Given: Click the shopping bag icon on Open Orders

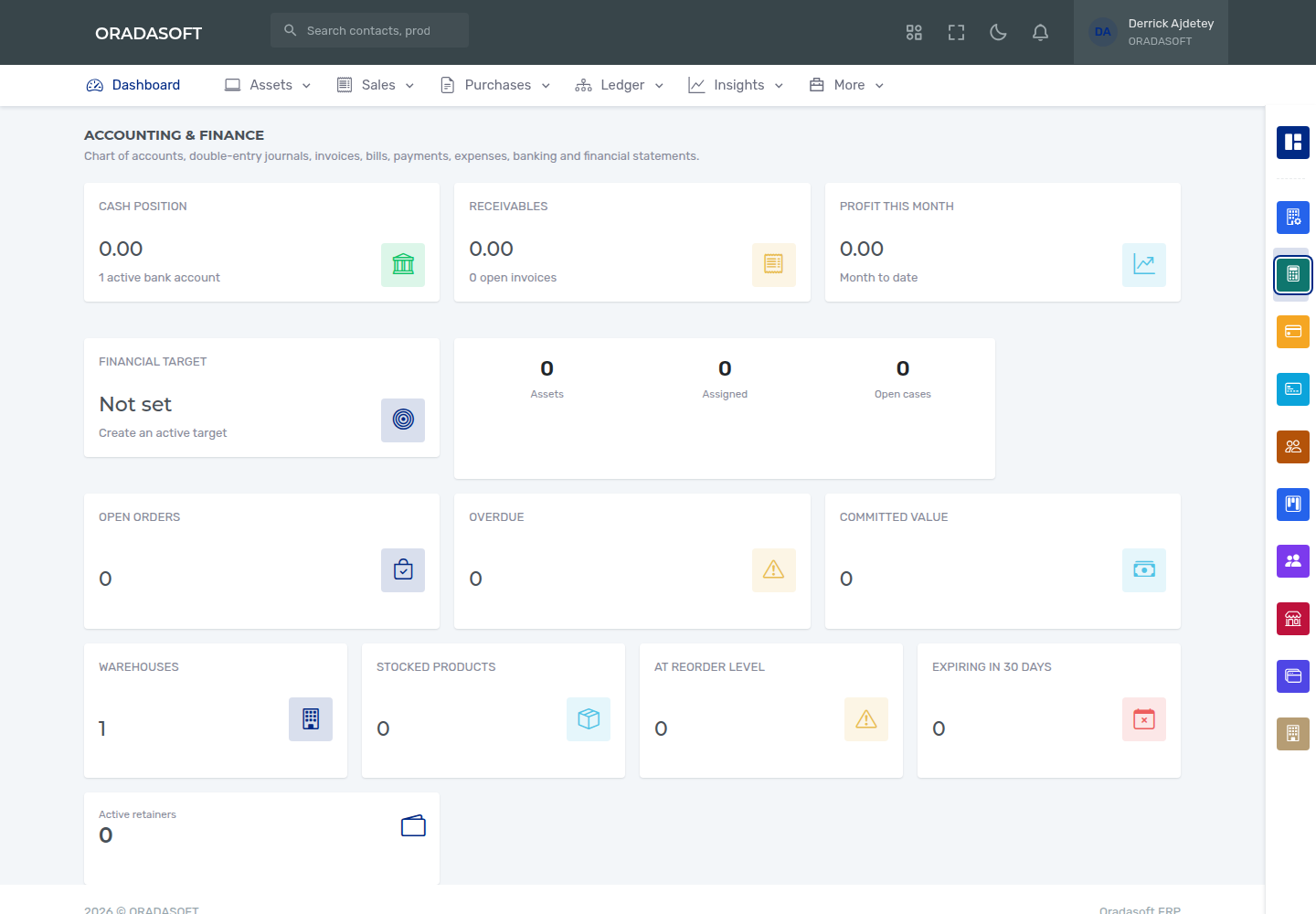Looking at the screenshot, I should (x=403, y=570).
